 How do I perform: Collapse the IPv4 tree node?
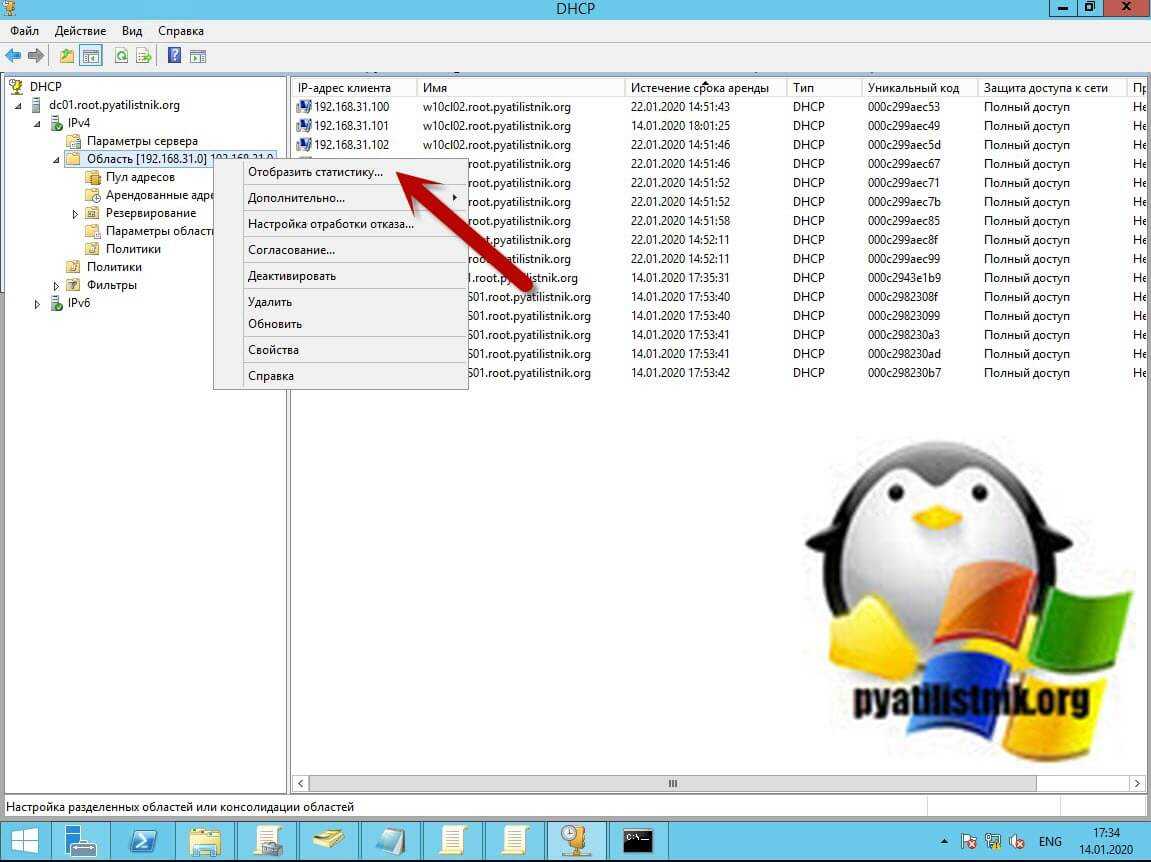pyautogui.click(x=38, y=123)
